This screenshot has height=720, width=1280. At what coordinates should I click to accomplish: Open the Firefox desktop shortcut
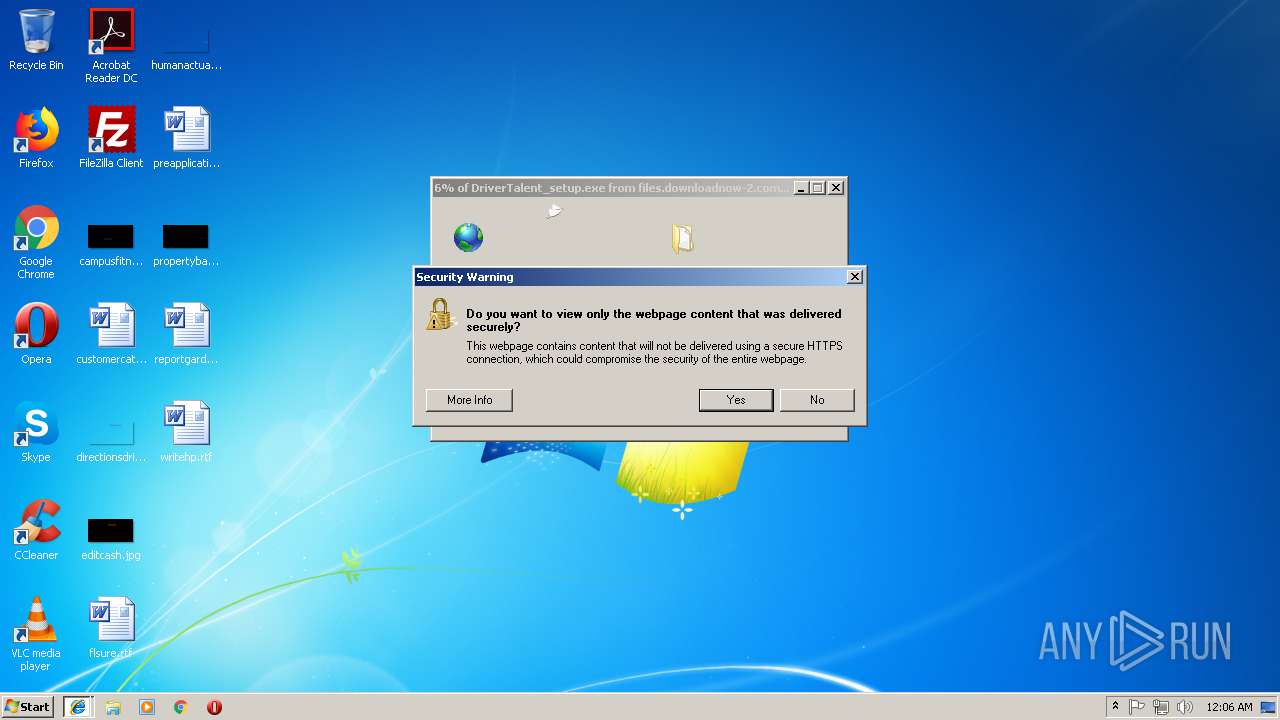point(36,138)
